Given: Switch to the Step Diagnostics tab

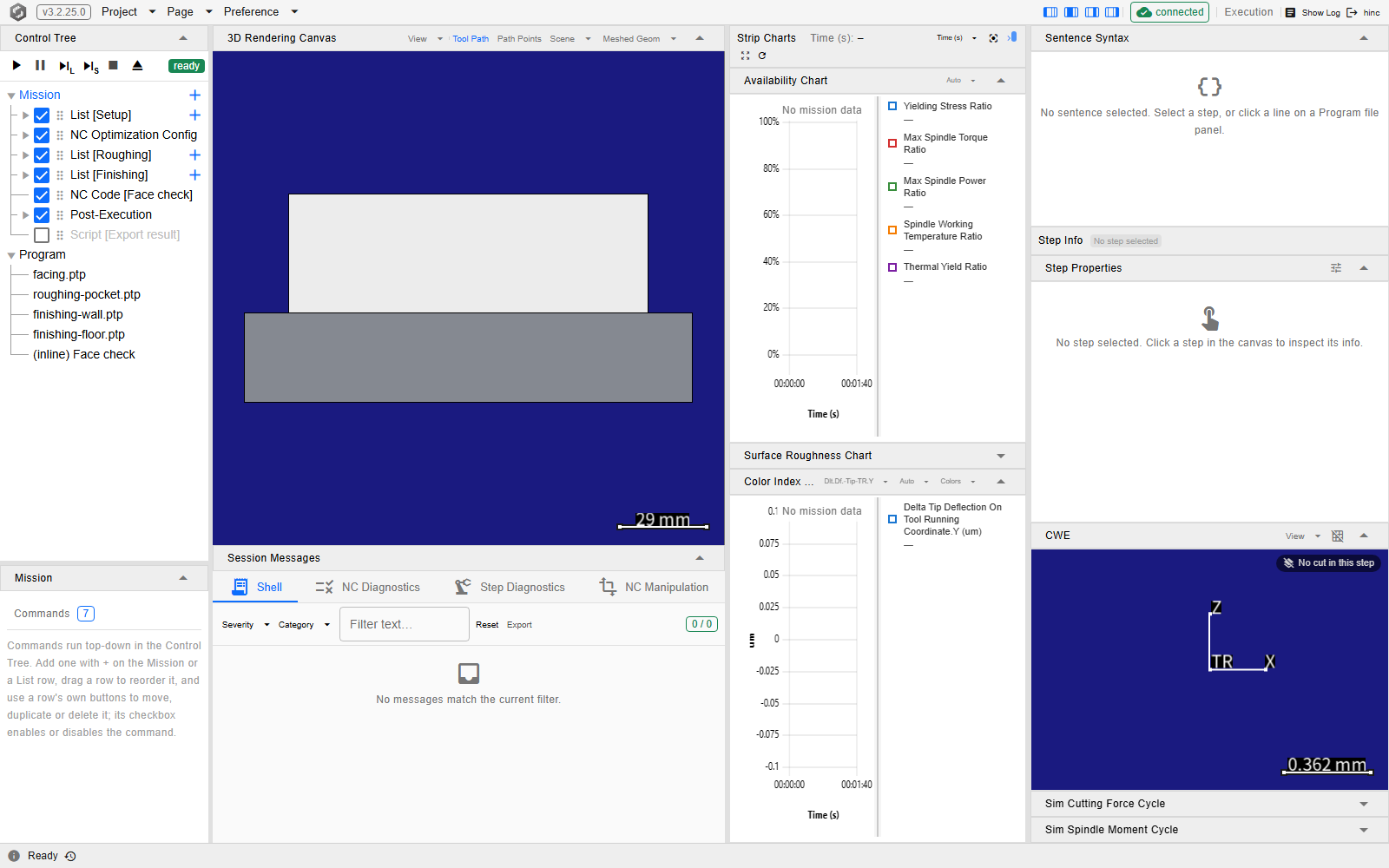Looking at the screenshot, I should pyautogui.click(x=510, y=588).
